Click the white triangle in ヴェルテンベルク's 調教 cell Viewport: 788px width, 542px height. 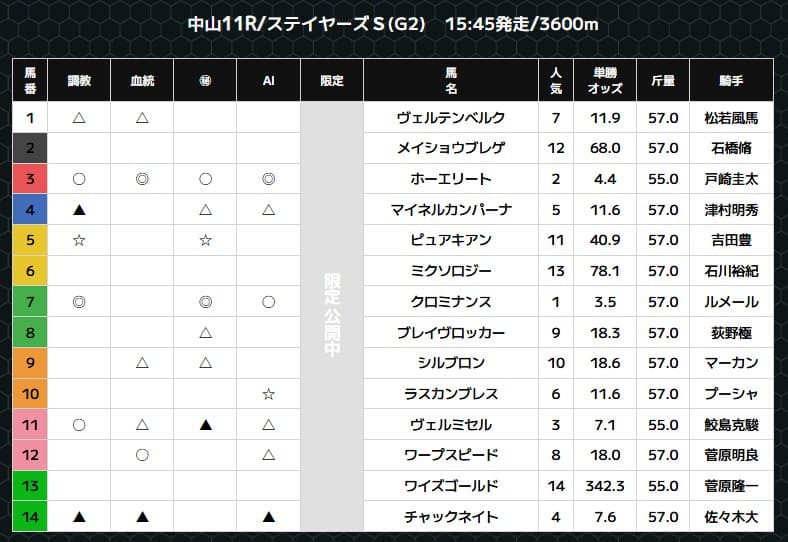pos(78,118)
